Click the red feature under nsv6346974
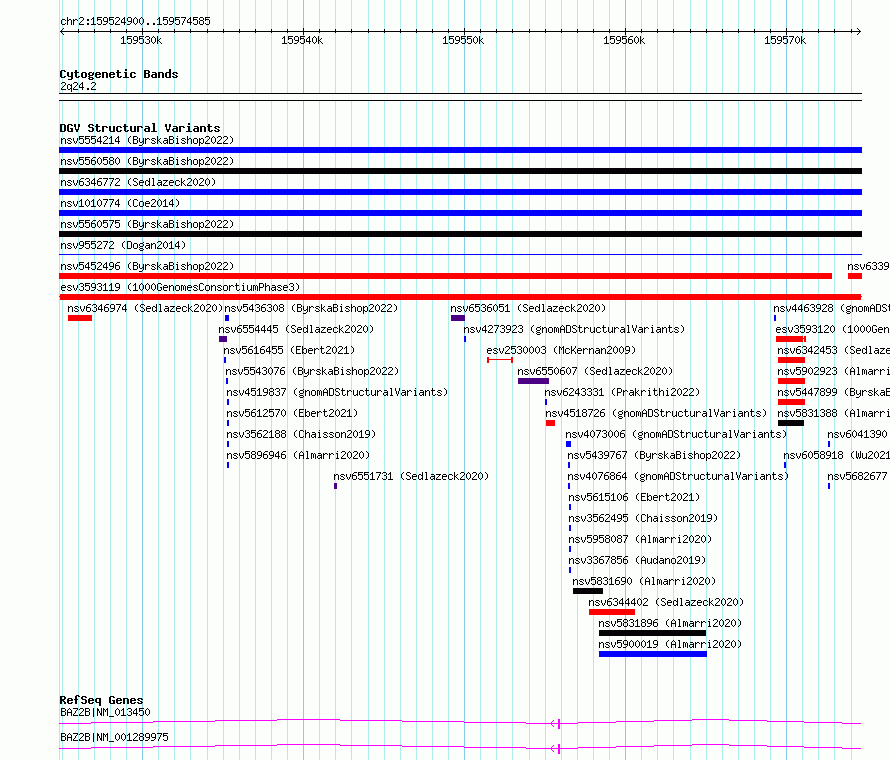Image resolution: width=890 pixels, height=760 pixels. (79, 318)
